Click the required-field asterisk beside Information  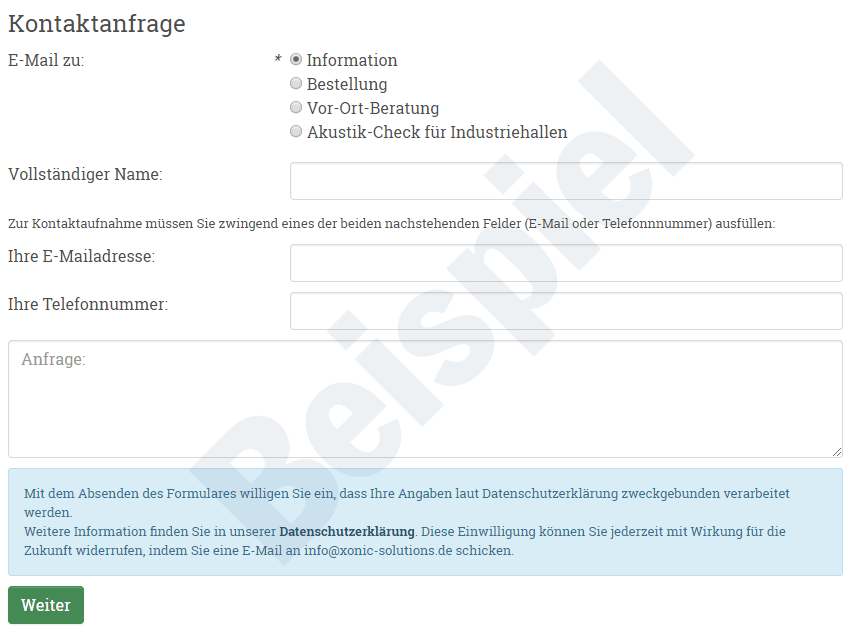pyautogui.click(x=278, y=58)
